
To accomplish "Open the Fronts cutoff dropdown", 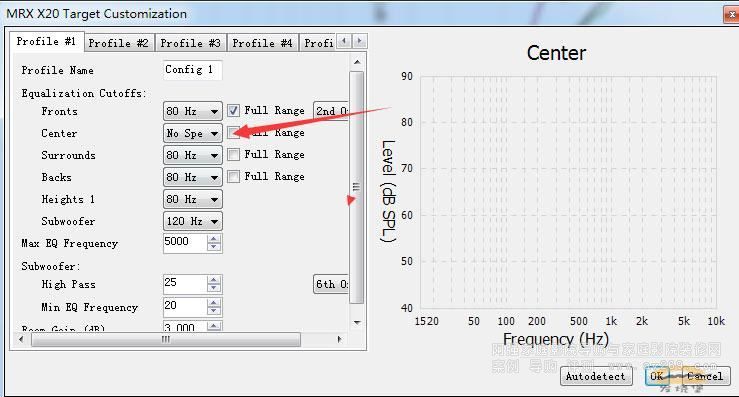I will [193, 111].
